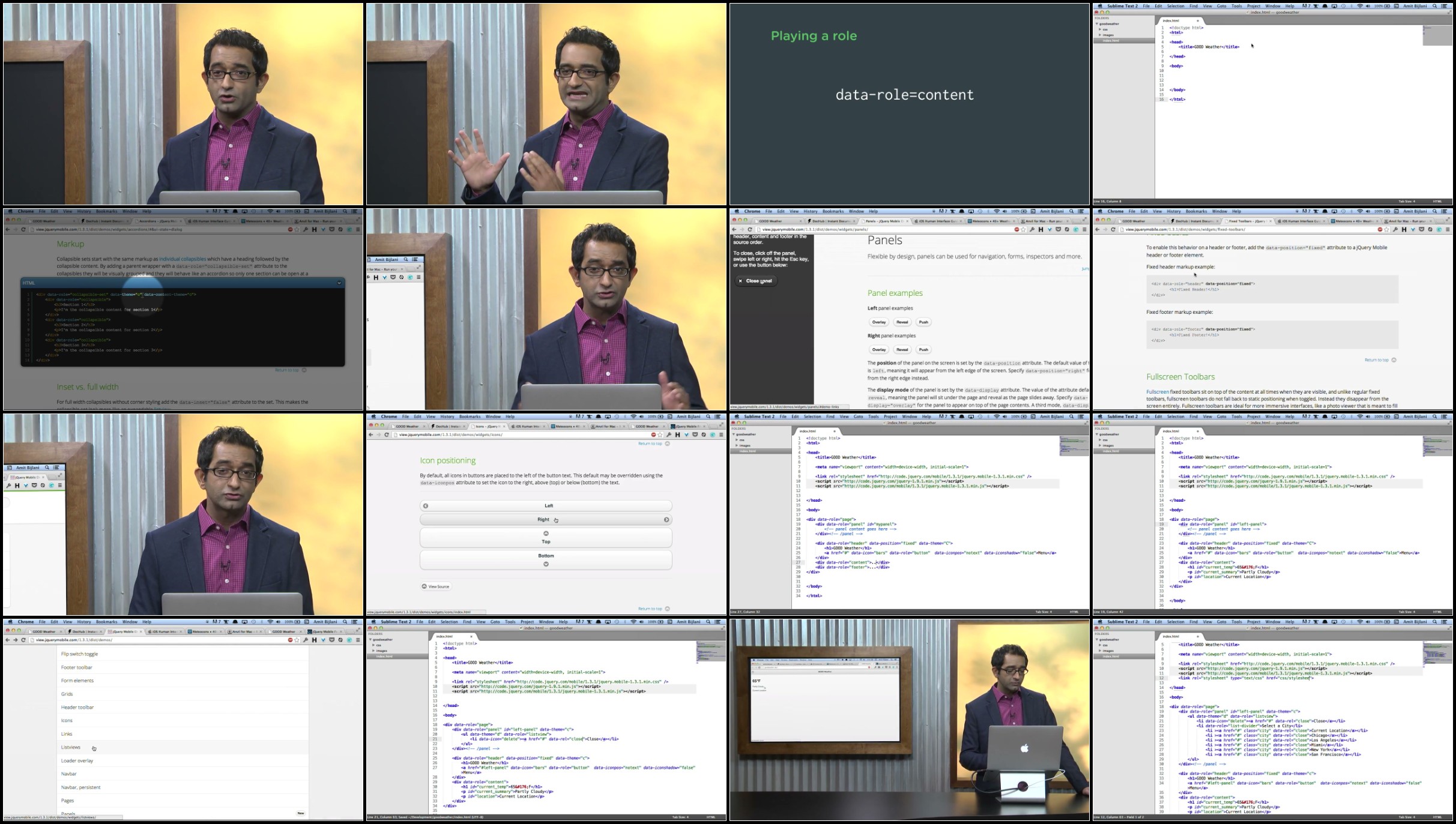
Task: Click teal circle extension icon in demos list frame
Action: pyautogui.click(x=349, y=640)
